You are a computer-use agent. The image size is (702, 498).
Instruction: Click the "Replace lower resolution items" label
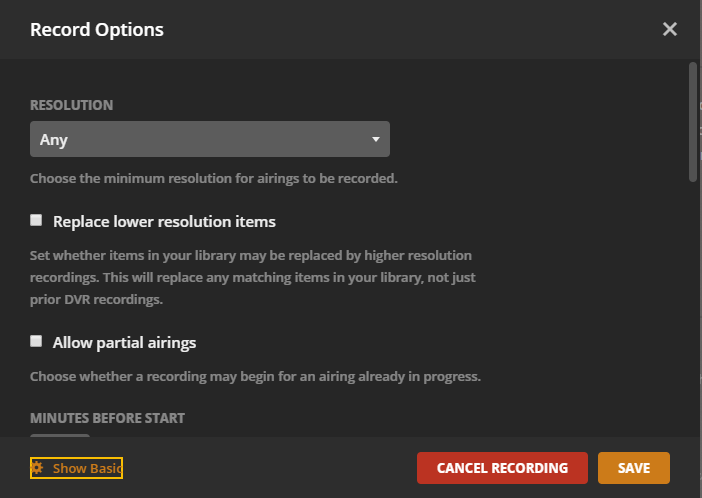(x=164, y=221)
